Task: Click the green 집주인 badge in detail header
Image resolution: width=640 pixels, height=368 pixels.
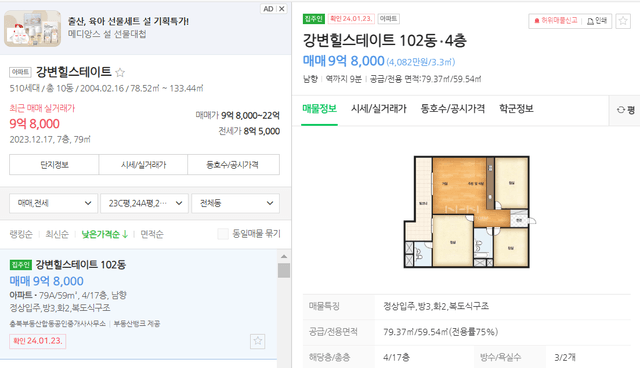Action: [x=313, y=19]
